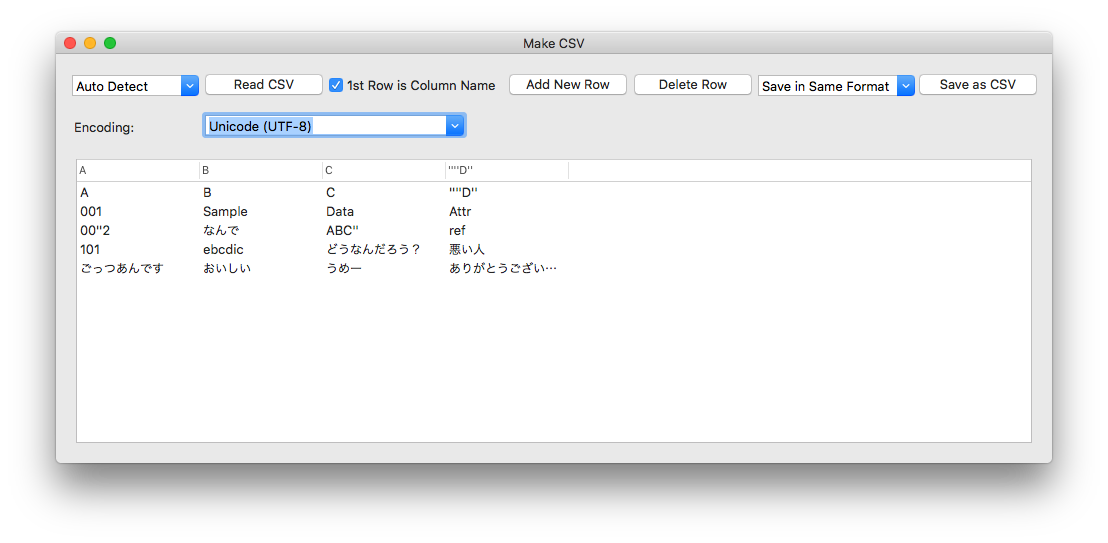
Task: Select the ref cell
Action: coord(457,230)
